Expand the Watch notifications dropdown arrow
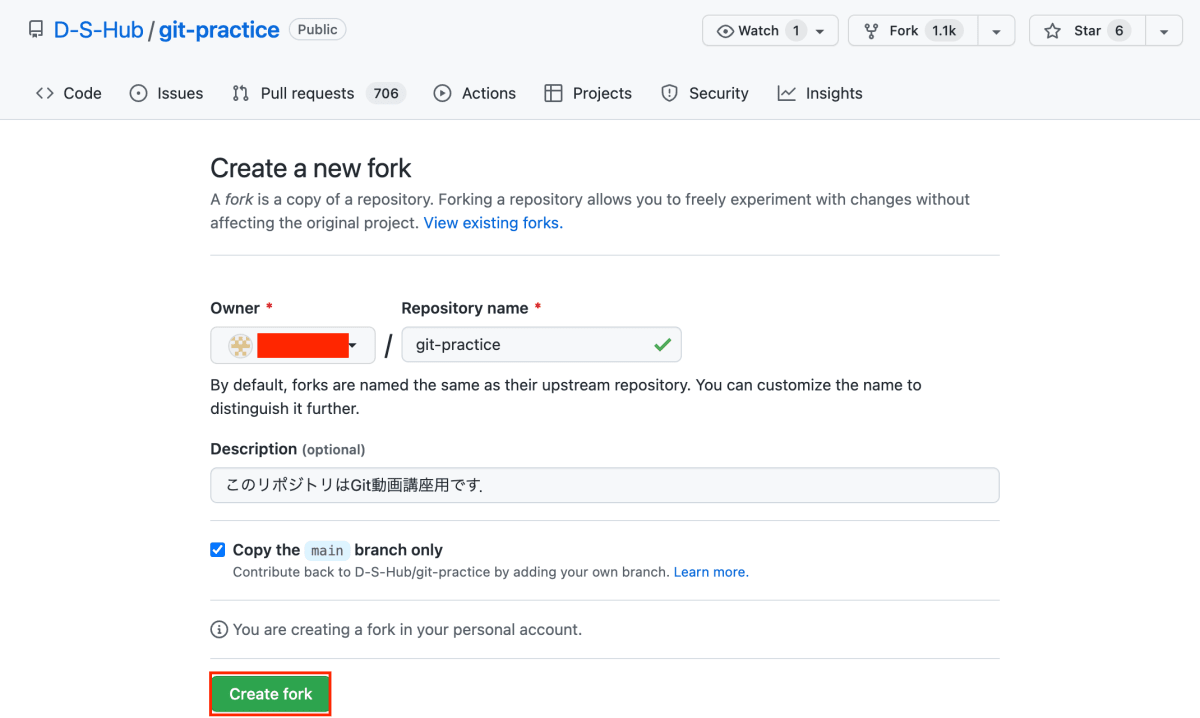 point(820,31)
